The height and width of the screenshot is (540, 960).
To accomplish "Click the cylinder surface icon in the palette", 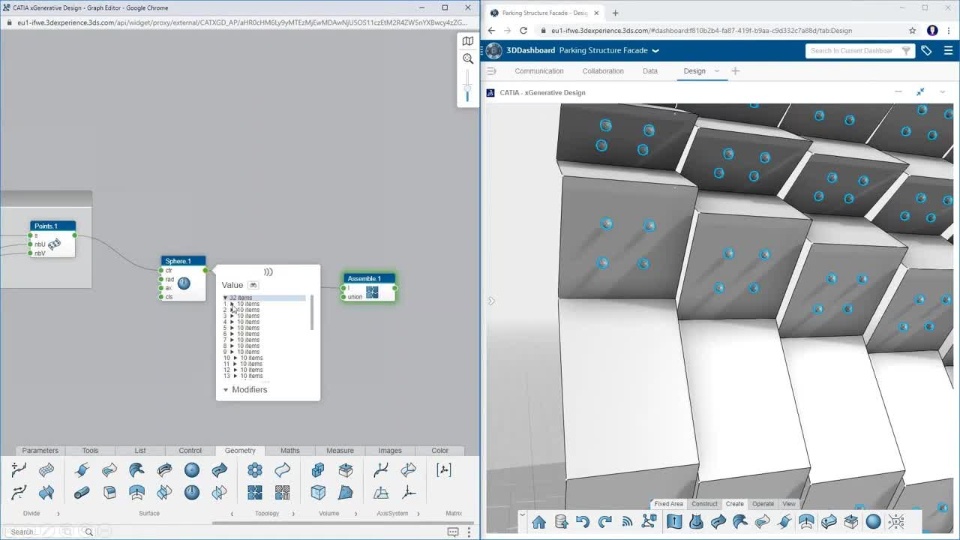I will [x=81, y=492].
